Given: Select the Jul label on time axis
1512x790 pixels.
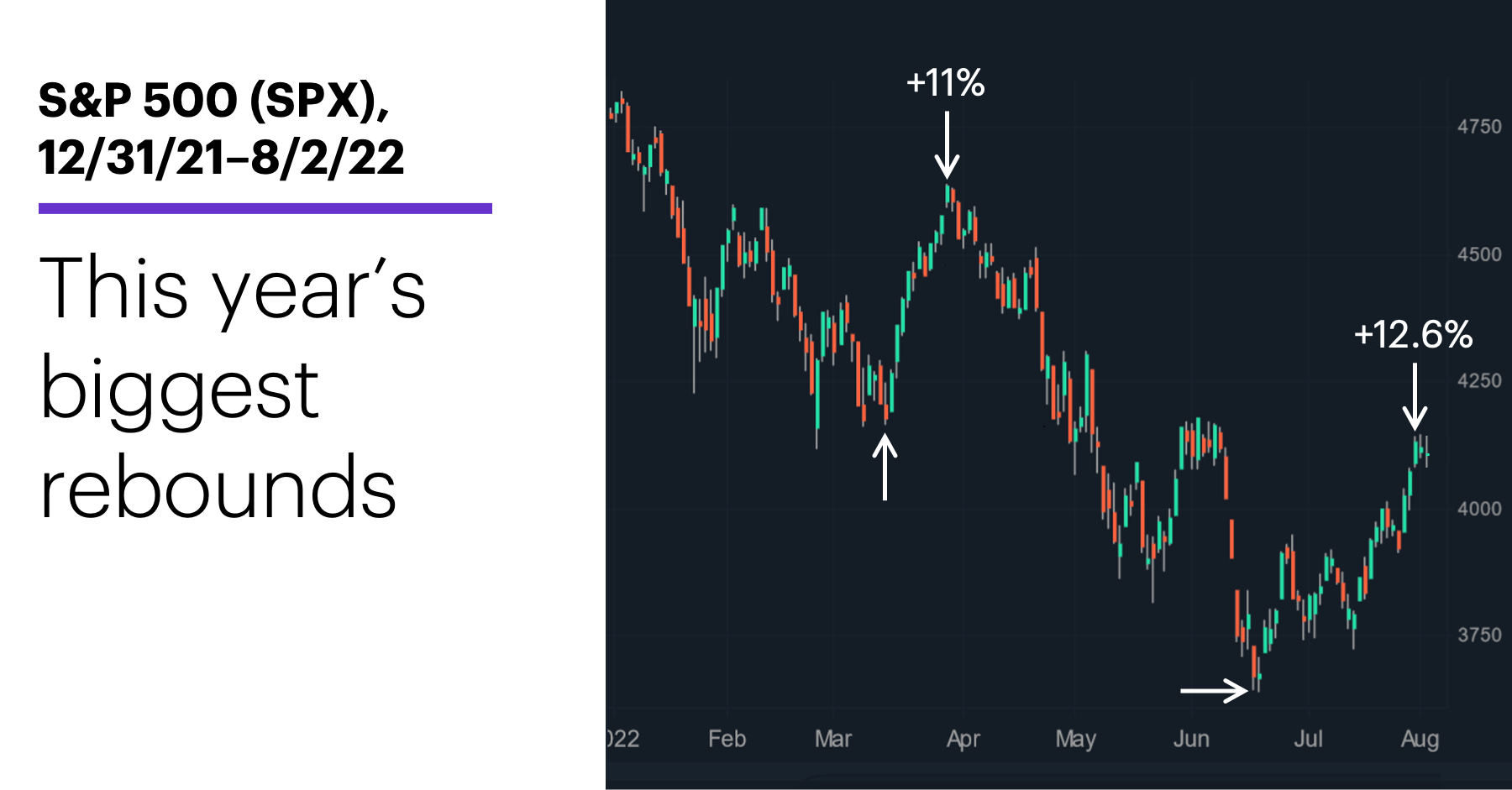Looking at the screenshot, I should [x=1308, y=739].
